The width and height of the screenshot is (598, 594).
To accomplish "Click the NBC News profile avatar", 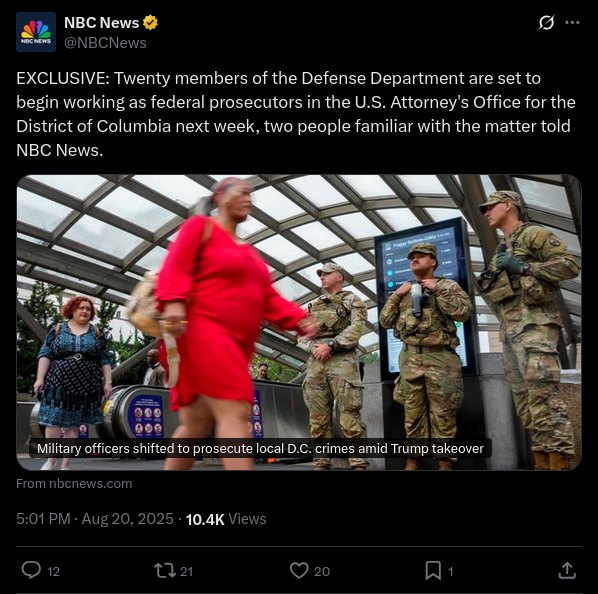I will click(x=36, y=32).
